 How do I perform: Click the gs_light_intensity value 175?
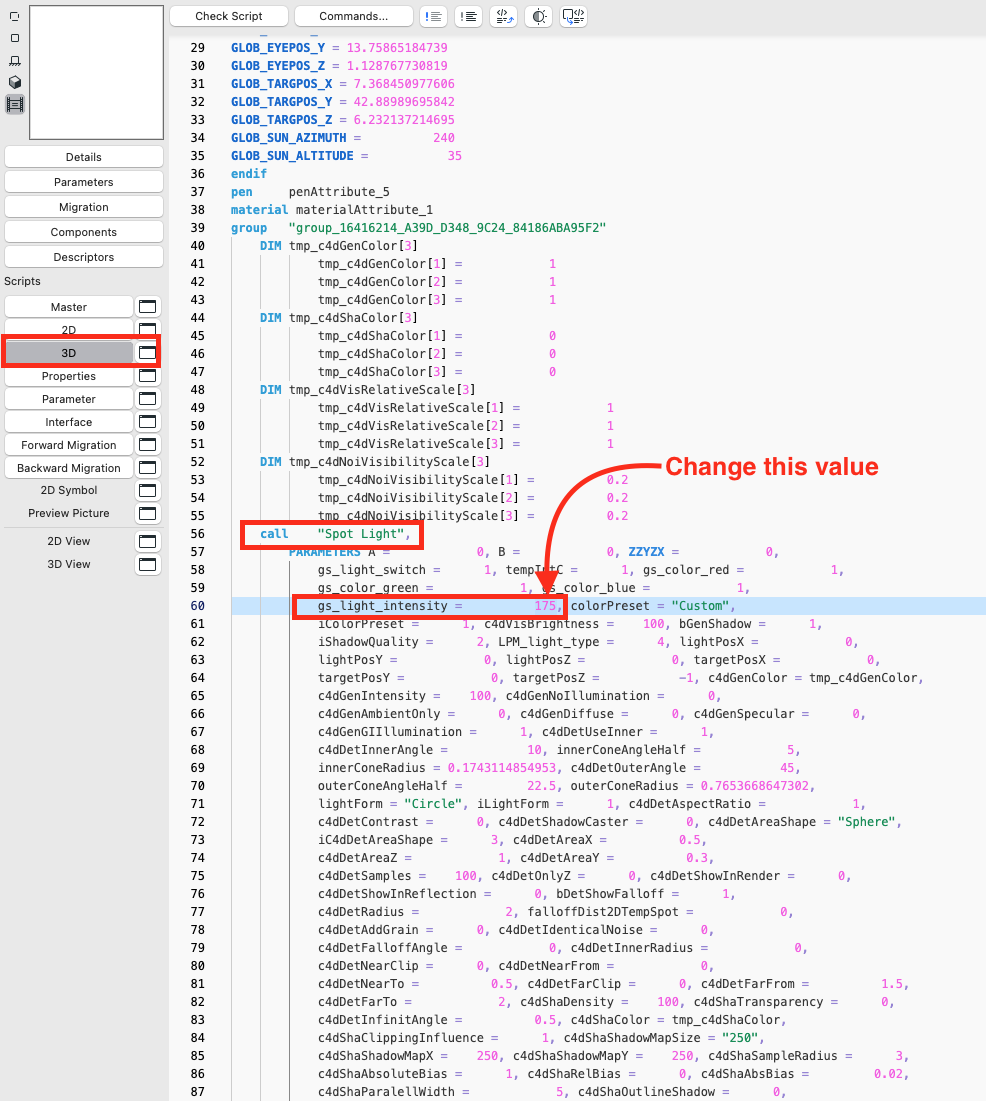(x=545, y=606)
